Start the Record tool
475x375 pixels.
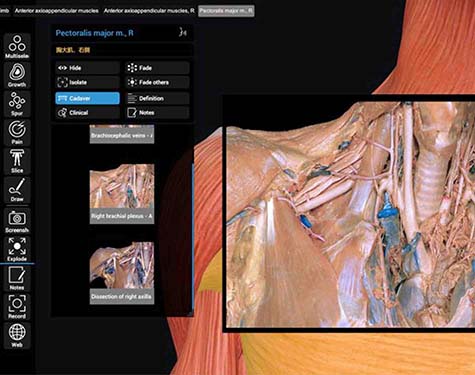click(17, 307)
